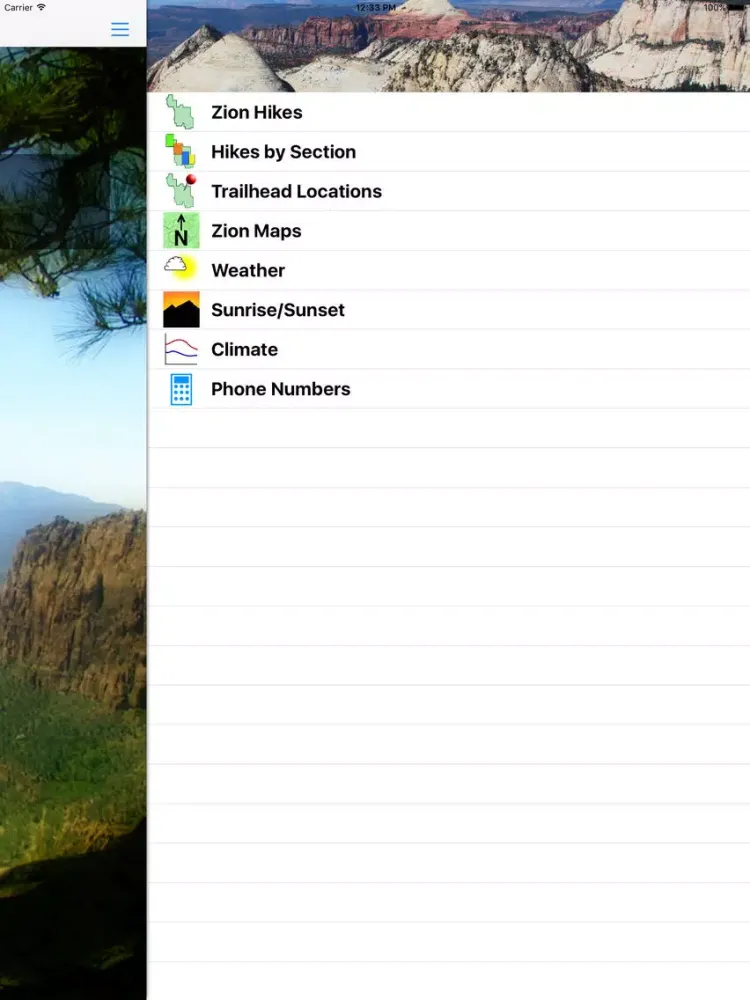Image resolution: width=750 pixels, height=1000 pixels.
Task: Select the Climate entry
Action: [x=448, y=349]
